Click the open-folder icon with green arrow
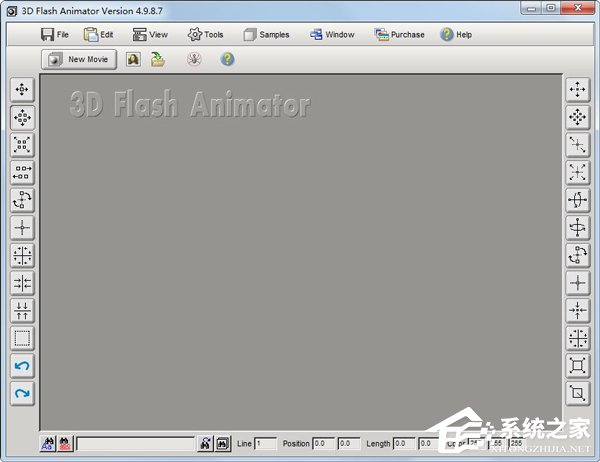Viewport: 600px width, 462px height. tap(158, 59)
